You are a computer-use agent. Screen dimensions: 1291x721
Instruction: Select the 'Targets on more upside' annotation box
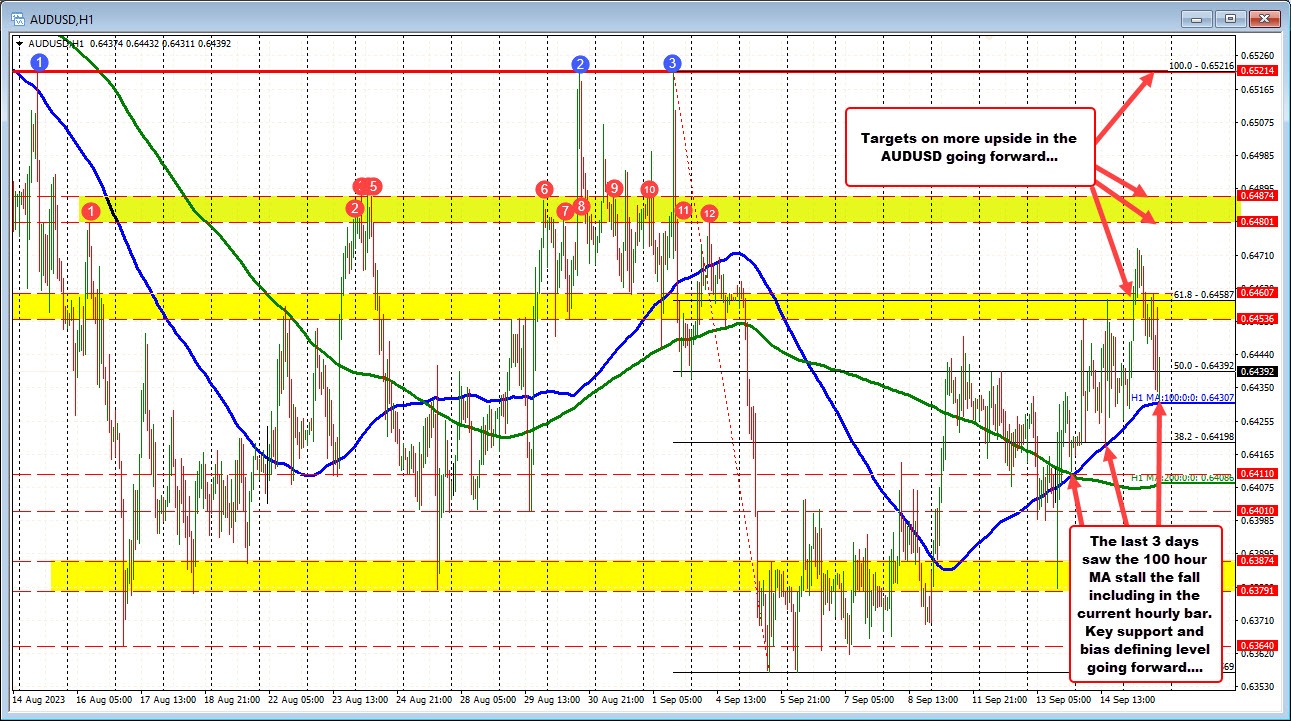968,147
